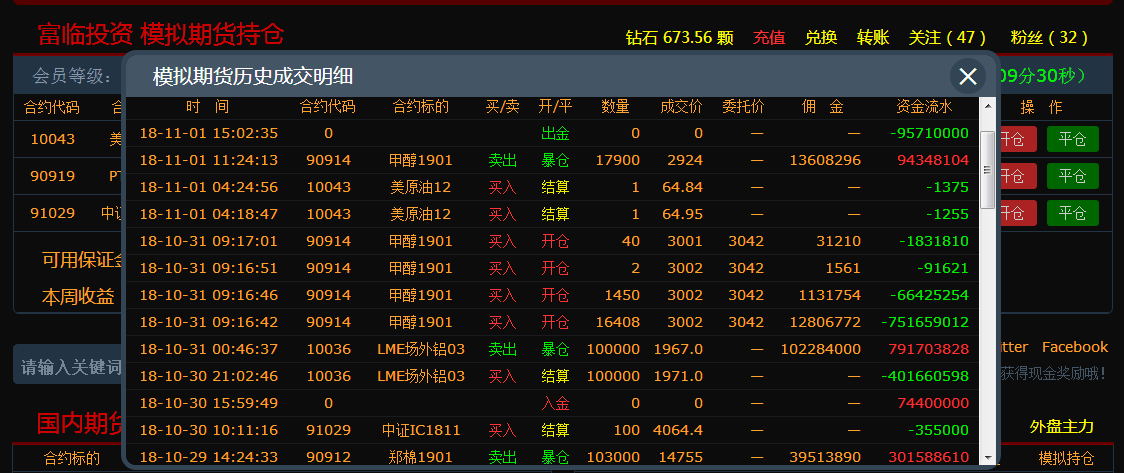
Task: Close the 模拟期货历史成交明细 dialog
Action: click(967, 76)
